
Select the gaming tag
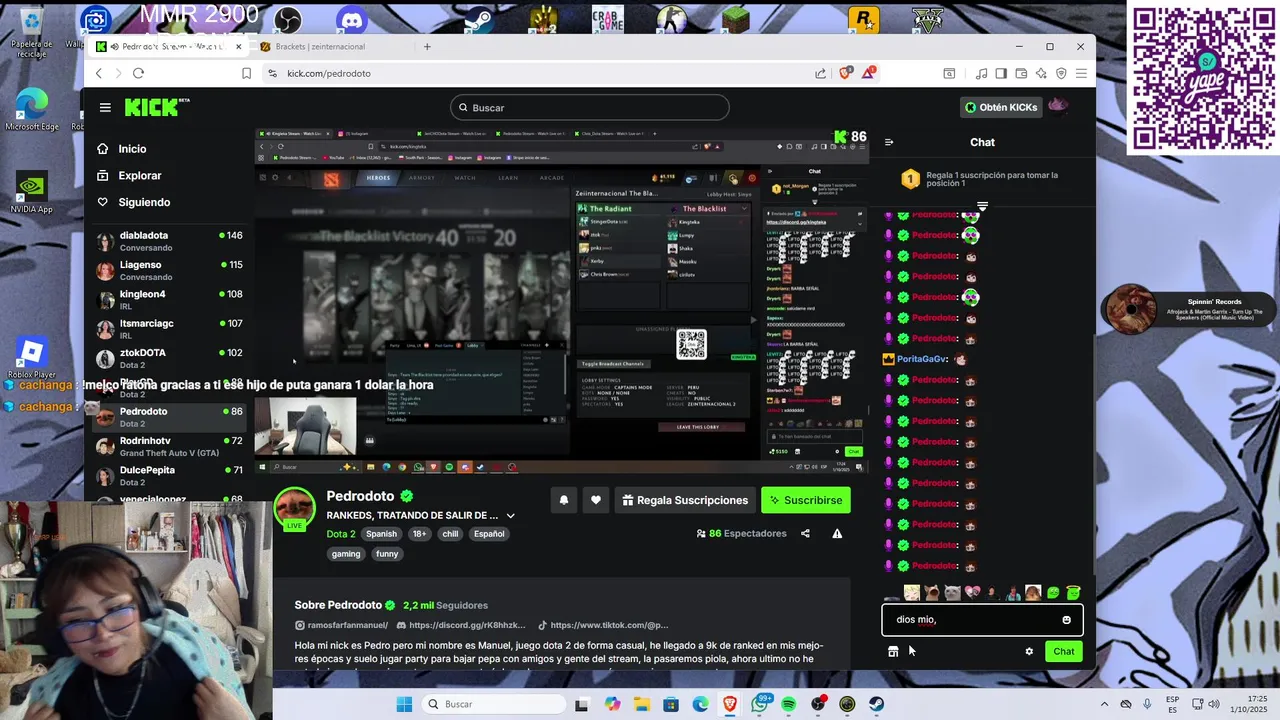(346, 554)
